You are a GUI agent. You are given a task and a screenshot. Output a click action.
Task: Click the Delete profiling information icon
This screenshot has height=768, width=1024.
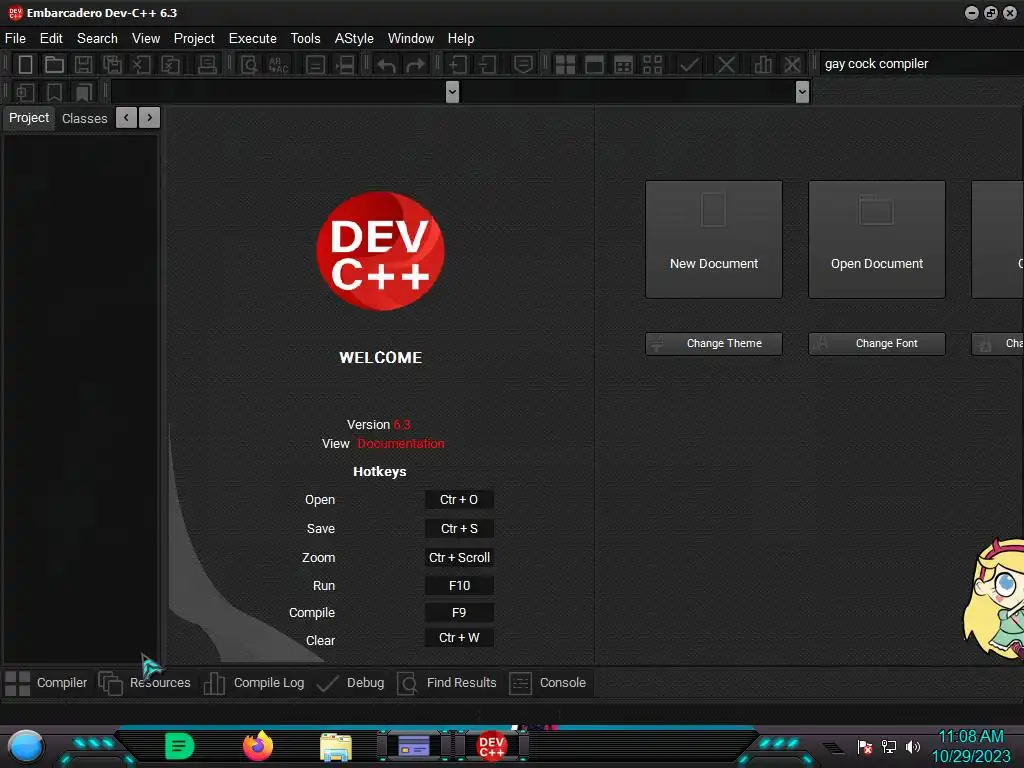pos(792,64)
